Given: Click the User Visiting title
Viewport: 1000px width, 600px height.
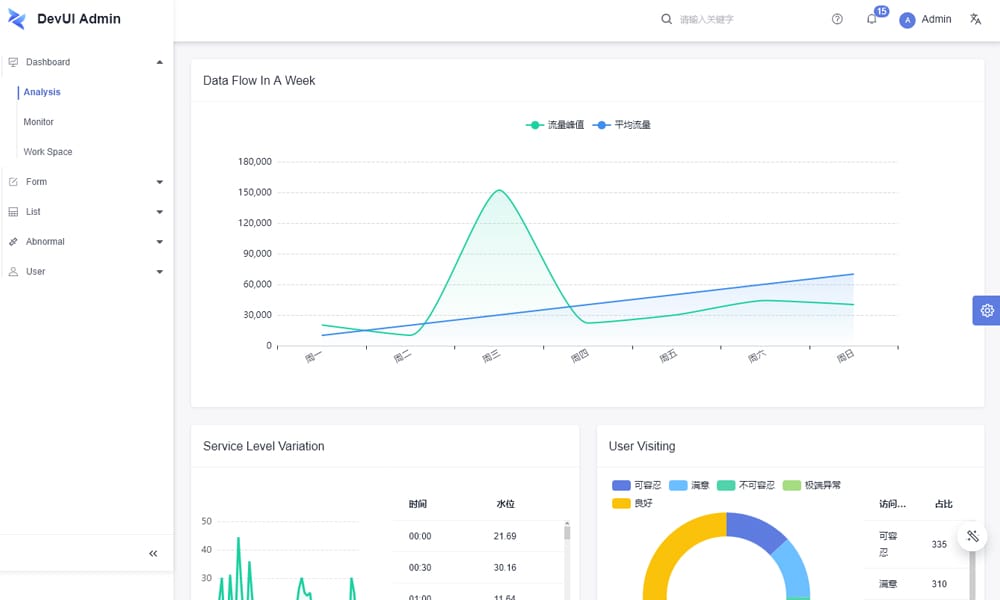Looking at the screenshot, I should coord(642,446).
